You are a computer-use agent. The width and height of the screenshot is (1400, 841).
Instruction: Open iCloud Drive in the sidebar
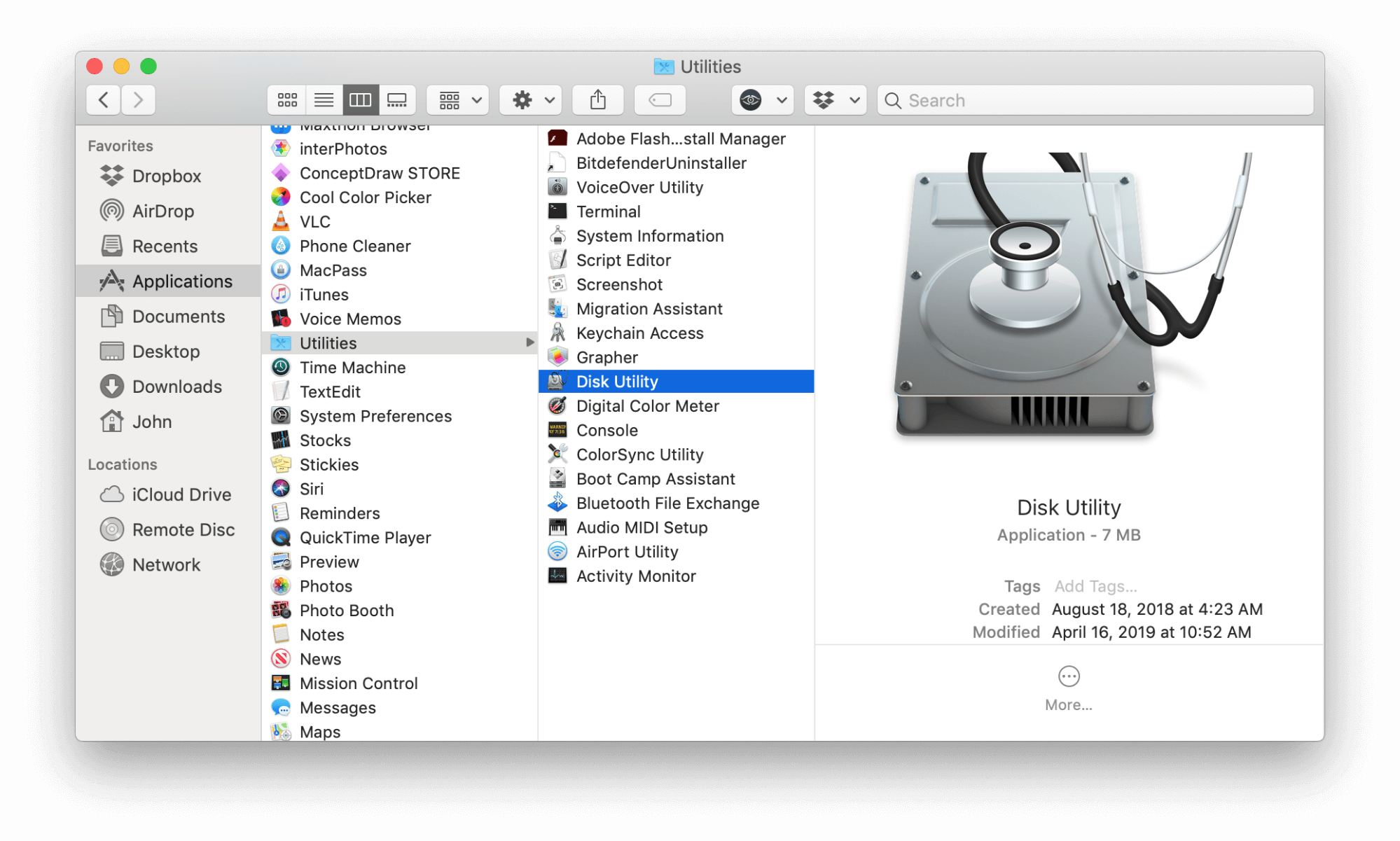point(168,494)
